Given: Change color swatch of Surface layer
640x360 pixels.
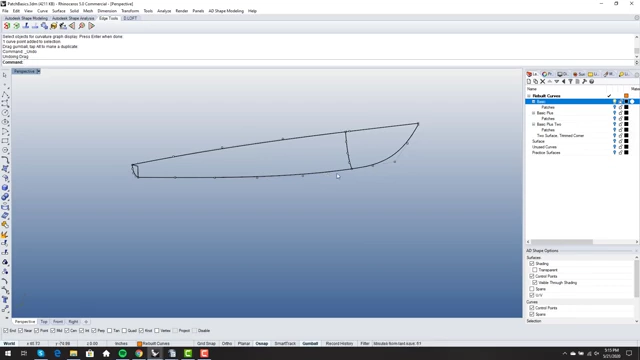Looking at the screenshot, I should click(626, 141).
